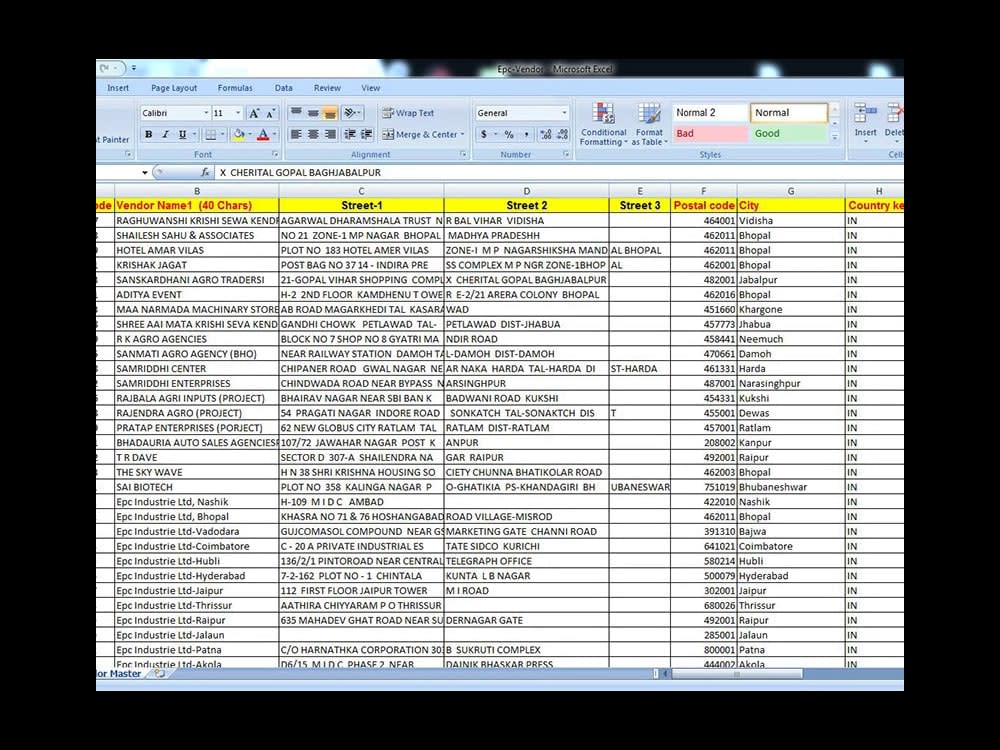Select the 'Bhubaneshwar' city cell
Screen dimensions: 1000x750
(x=791, y=487)
